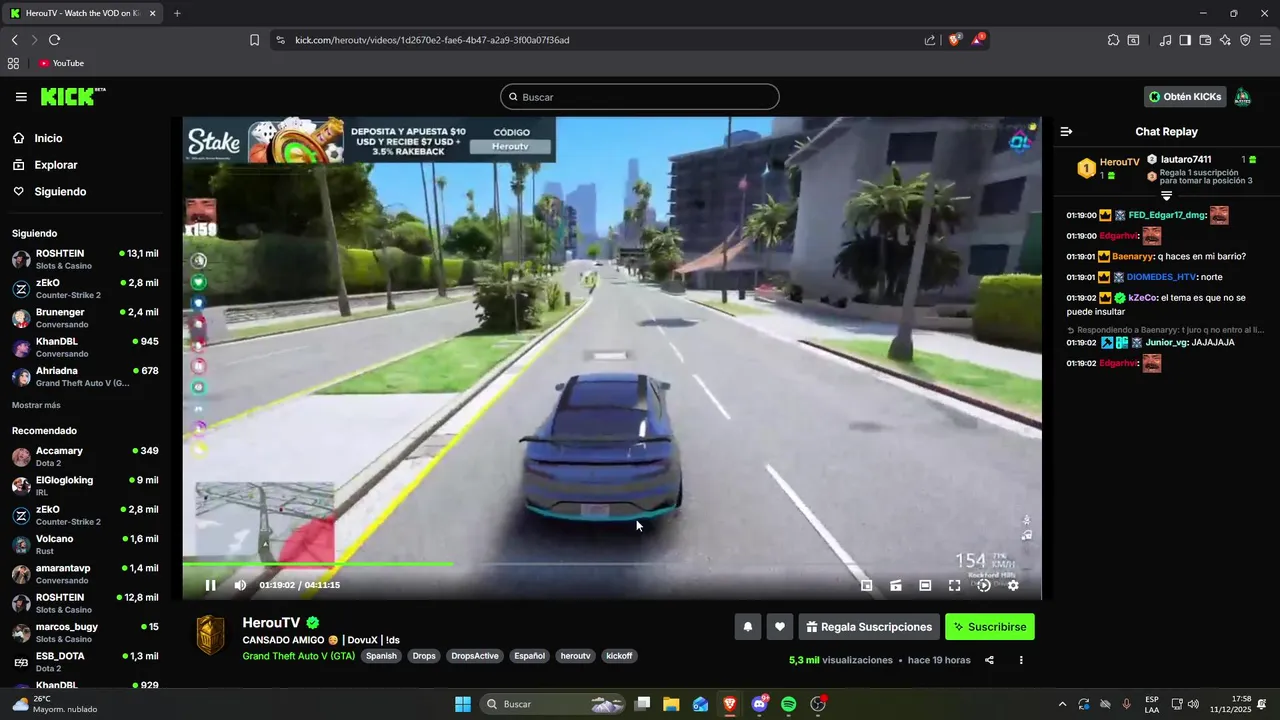Click the FED_Edgar17_dmg chat username
This screenshot has height=720, width=1280.
click(x=1167, y=215)
